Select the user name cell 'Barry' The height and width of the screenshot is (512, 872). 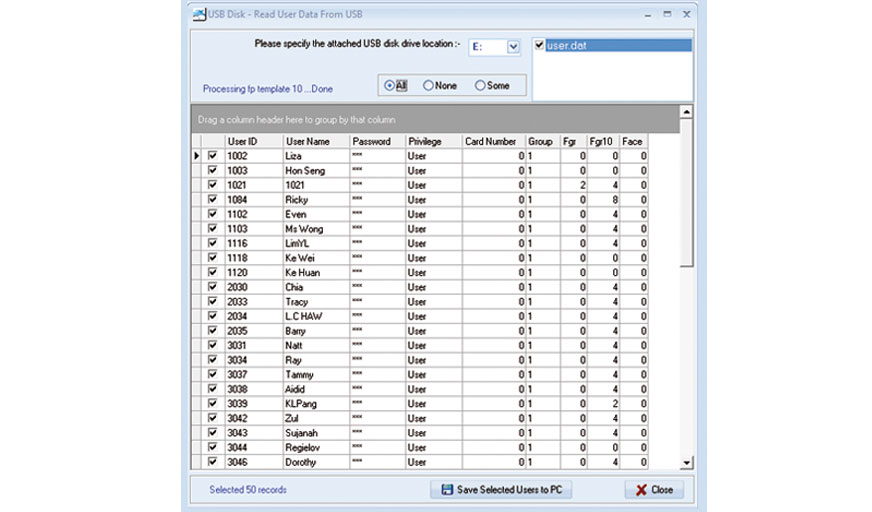(x=316, y=331)
